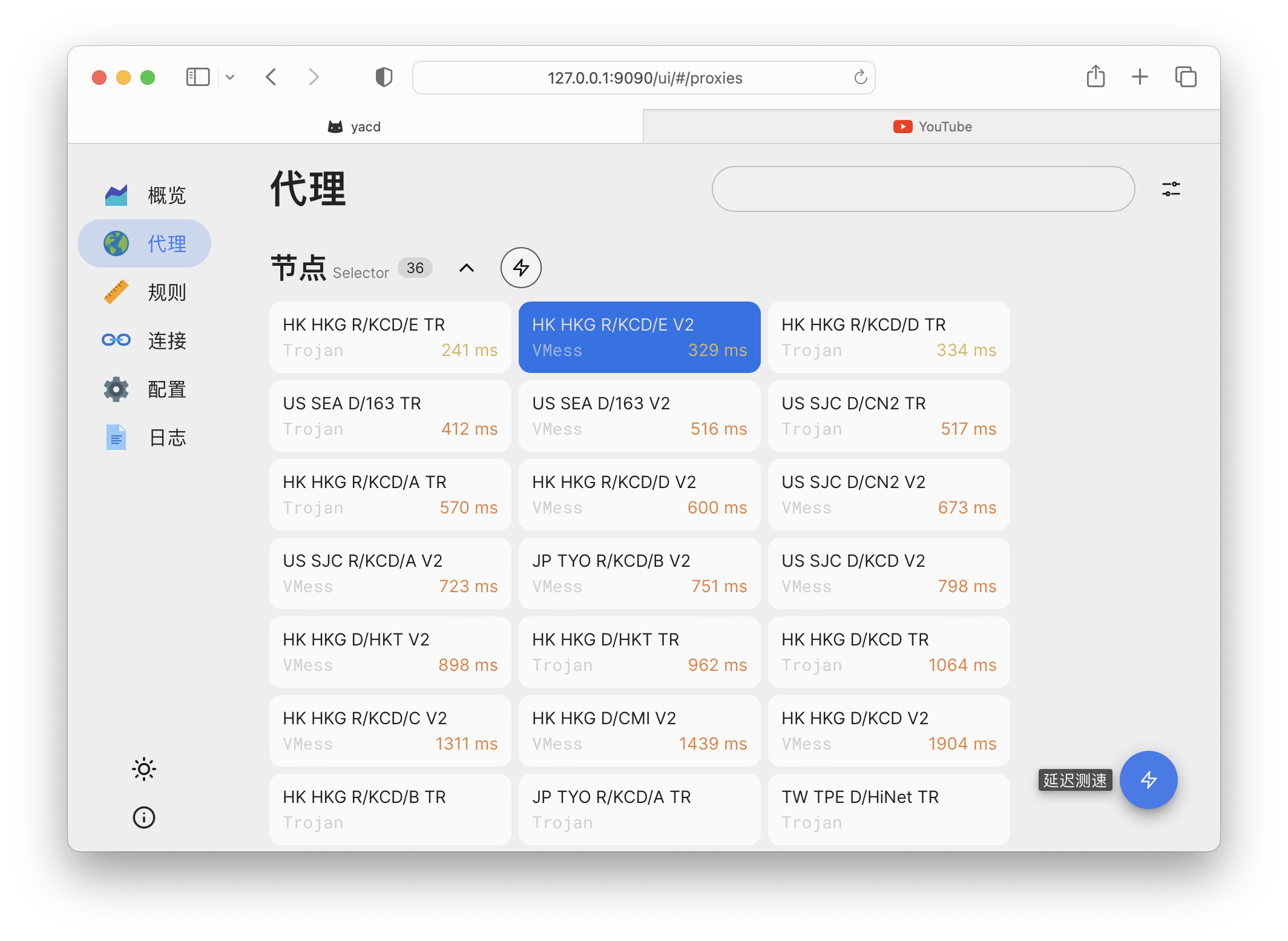The image size is (1288, 941).
Task: Click the document icon beside 日志
Action: coord(116,437)
